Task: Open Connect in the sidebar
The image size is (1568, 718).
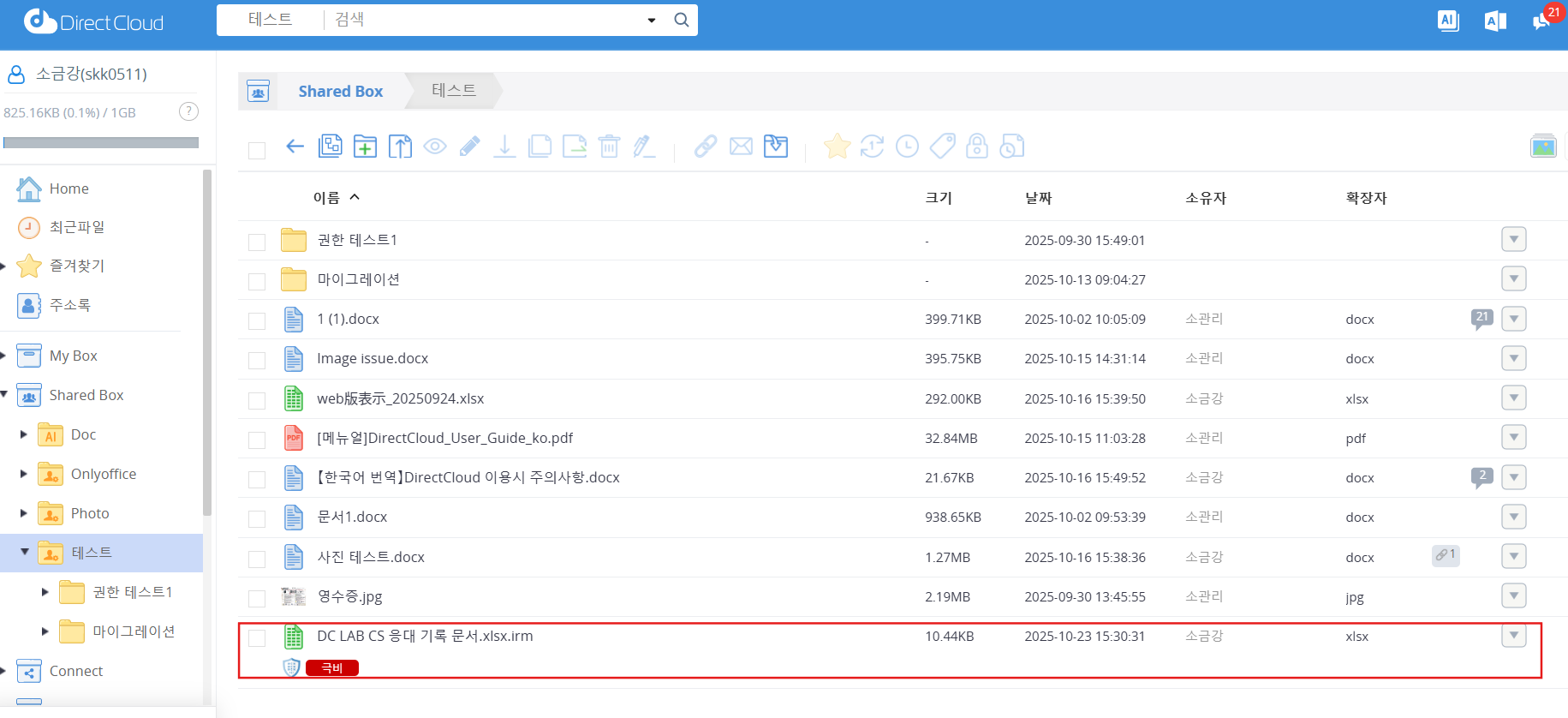Action: click(x=76, y=671)
